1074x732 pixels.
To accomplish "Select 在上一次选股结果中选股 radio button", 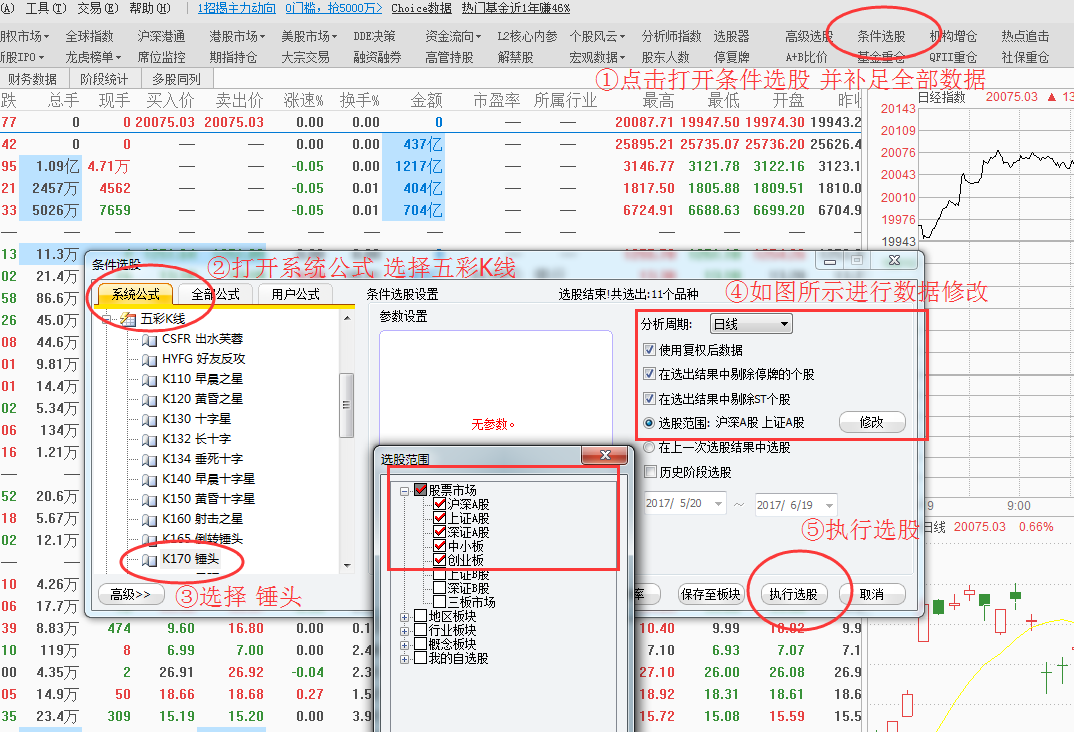I will pyautogui.click(x=649, y=448).
